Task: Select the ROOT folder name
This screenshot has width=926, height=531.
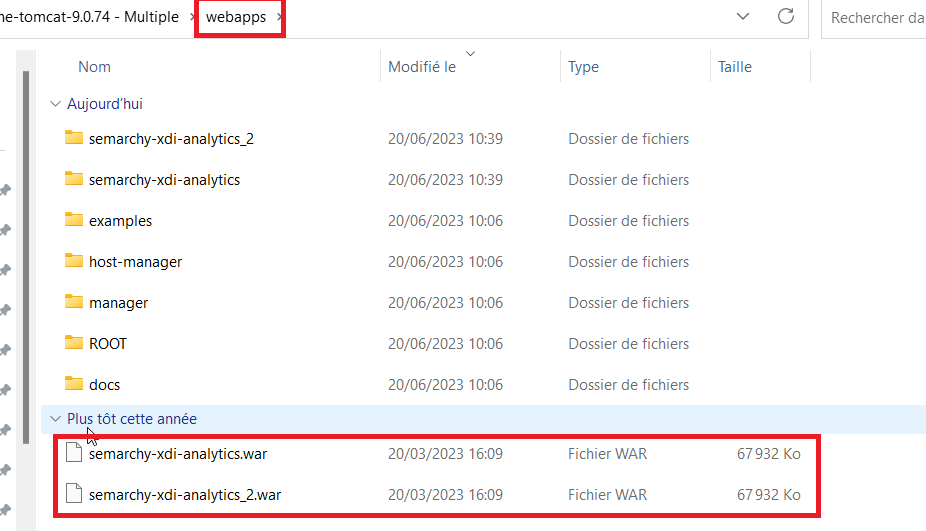Action: click(x=107, y=344)
